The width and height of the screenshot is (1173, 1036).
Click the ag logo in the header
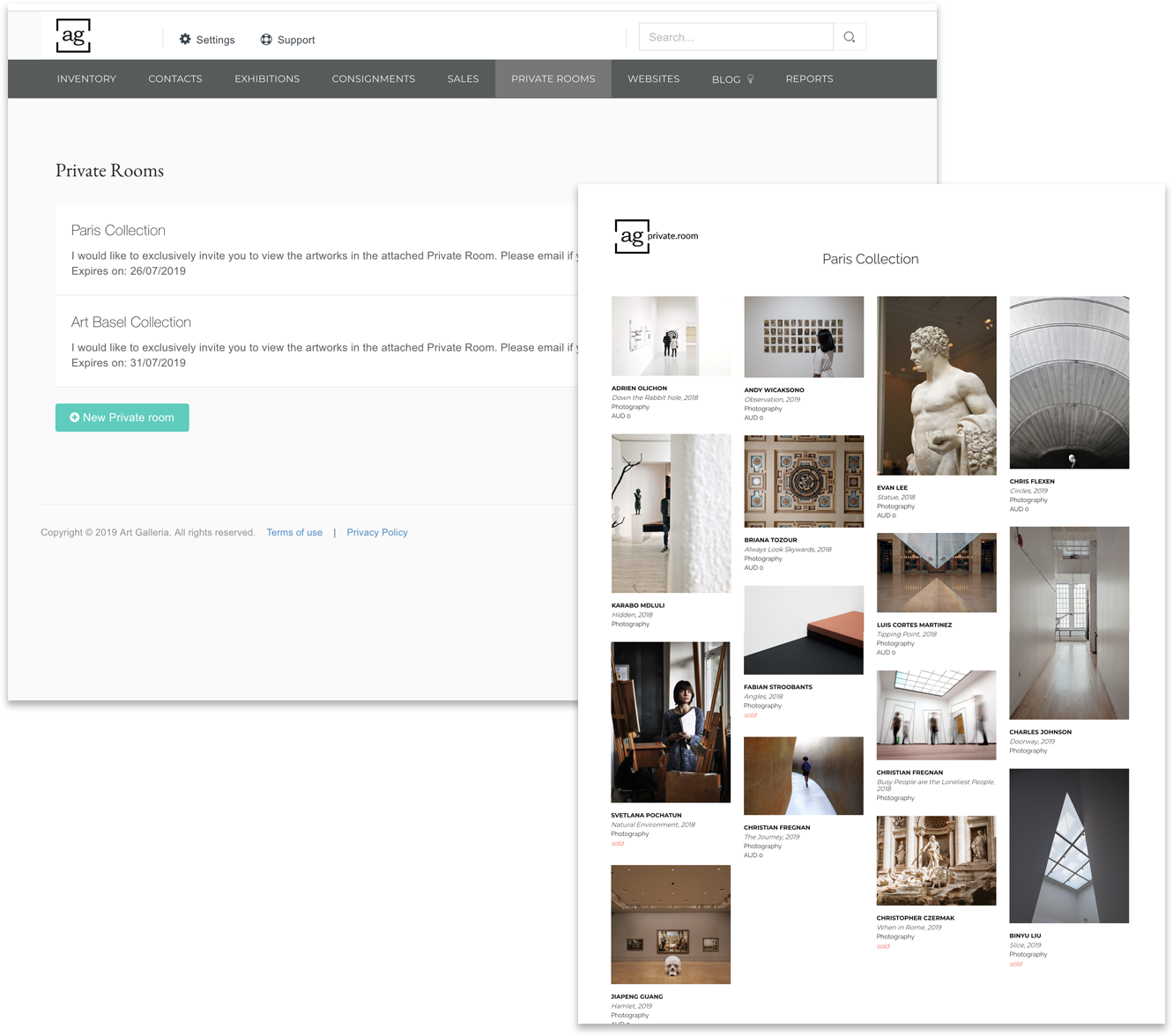72,35
